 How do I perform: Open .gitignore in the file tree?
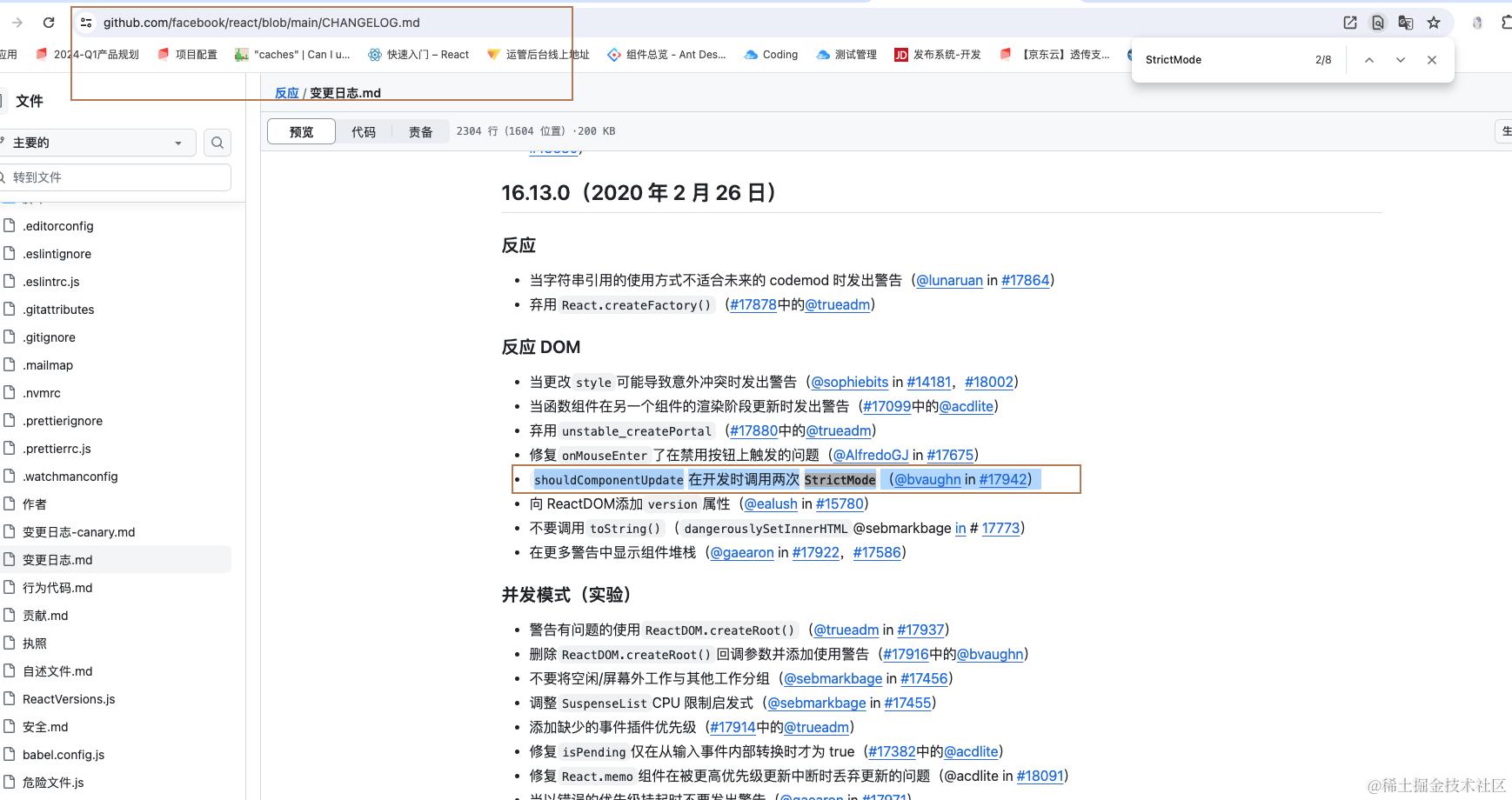coord(49,337)
